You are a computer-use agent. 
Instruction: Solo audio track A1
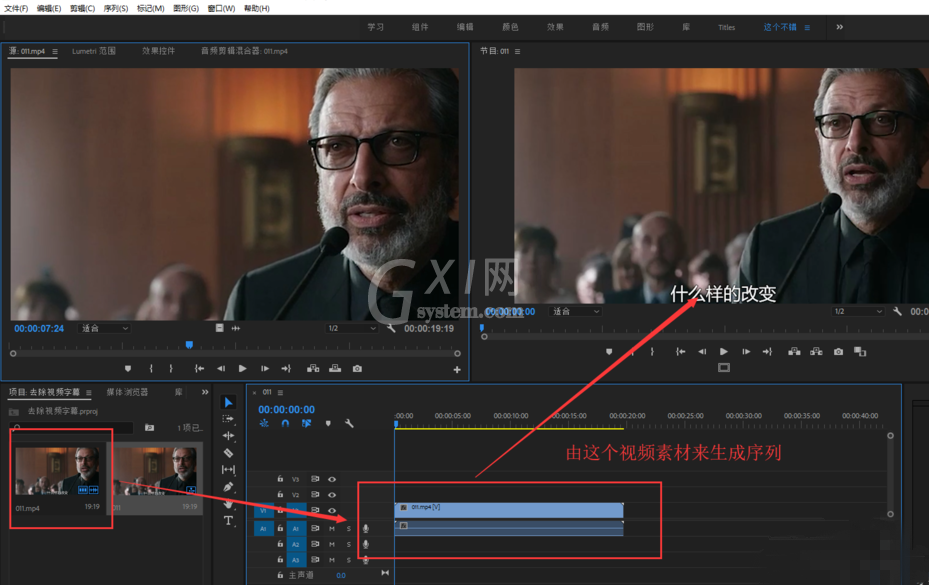coord(348,529)
